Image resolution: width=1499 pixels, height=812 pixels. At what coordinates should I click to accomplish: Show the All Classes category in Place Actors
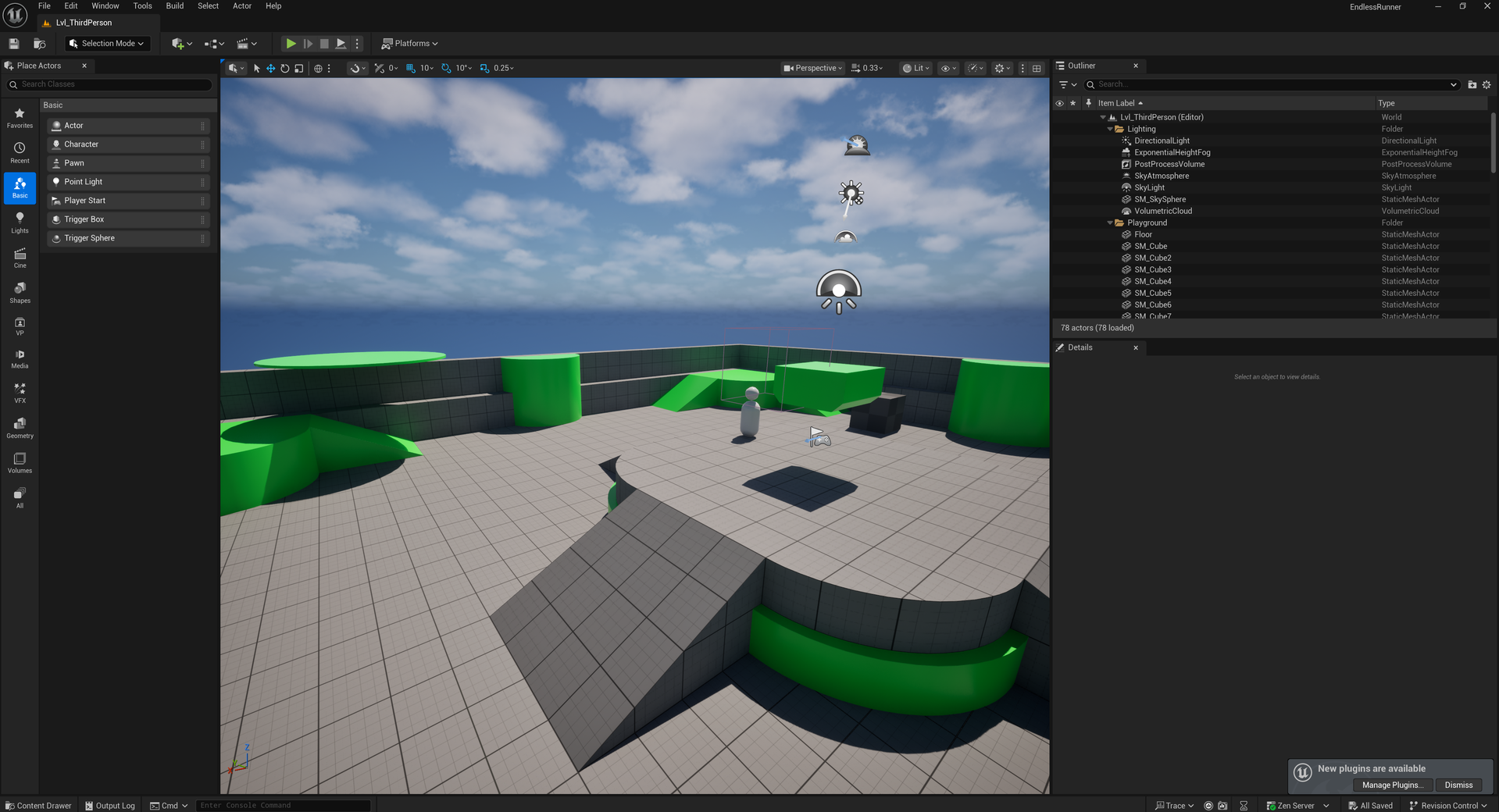click(20, 498)
